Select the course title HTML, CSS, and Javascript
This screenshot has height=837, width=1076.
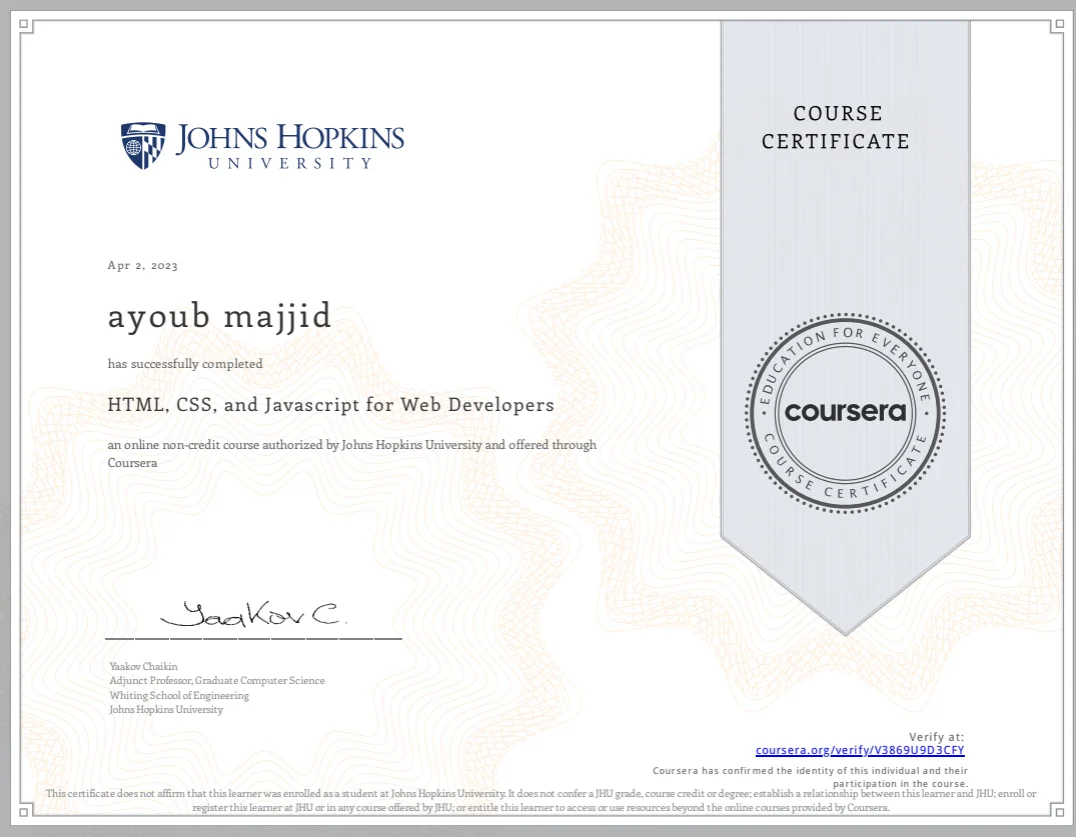click(x=330, y=405)
